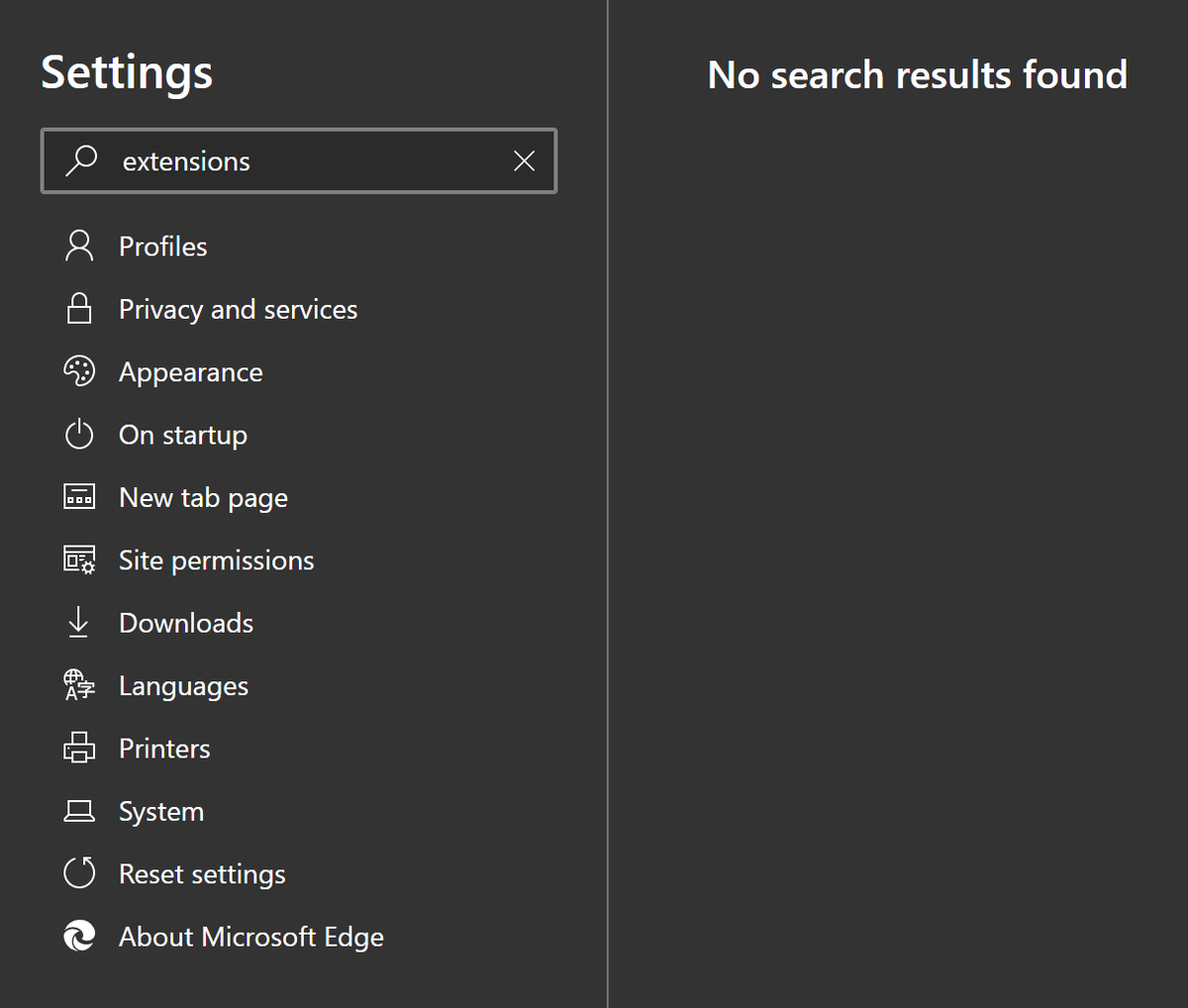This screenshot has height=1008, width=1188.
Task: Click the System laptop icon
Action: pyautogui.click(x=79, y=811)
